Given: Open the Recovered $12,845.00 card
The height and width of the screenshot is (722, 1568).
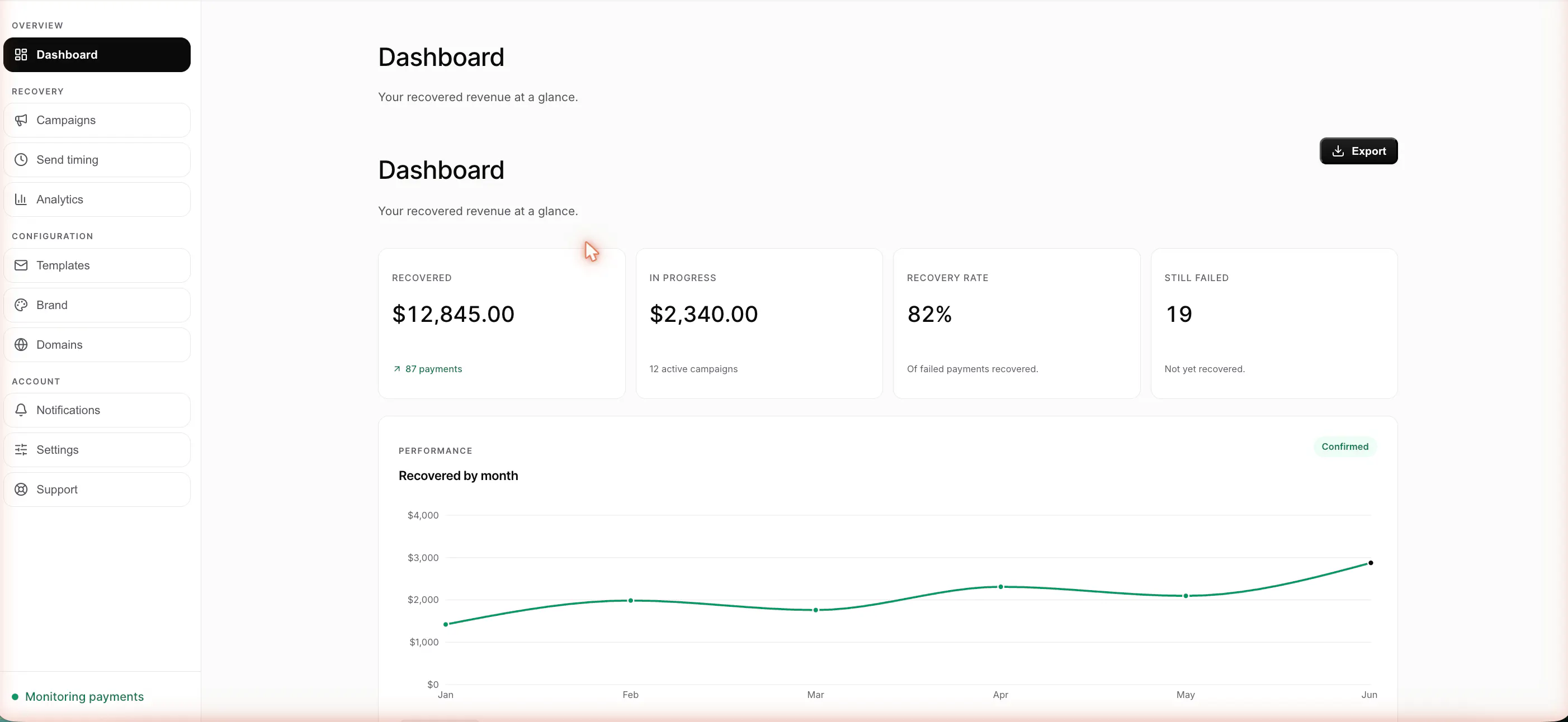Looking at the screenshot, I should [502, 323].
